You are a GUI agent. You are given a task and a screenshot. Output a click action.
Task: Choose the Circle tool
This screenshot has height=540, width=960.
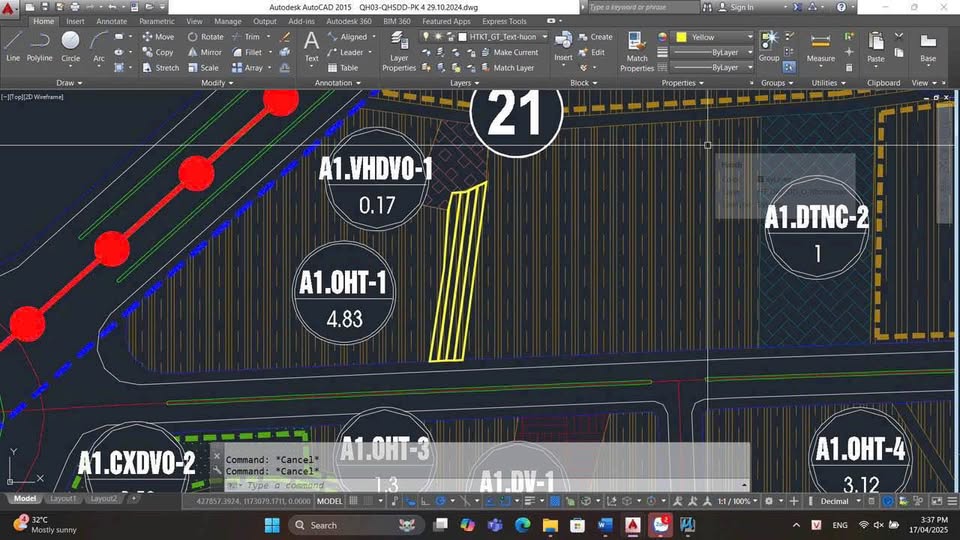pyautogui.click(x=71, y=44)
